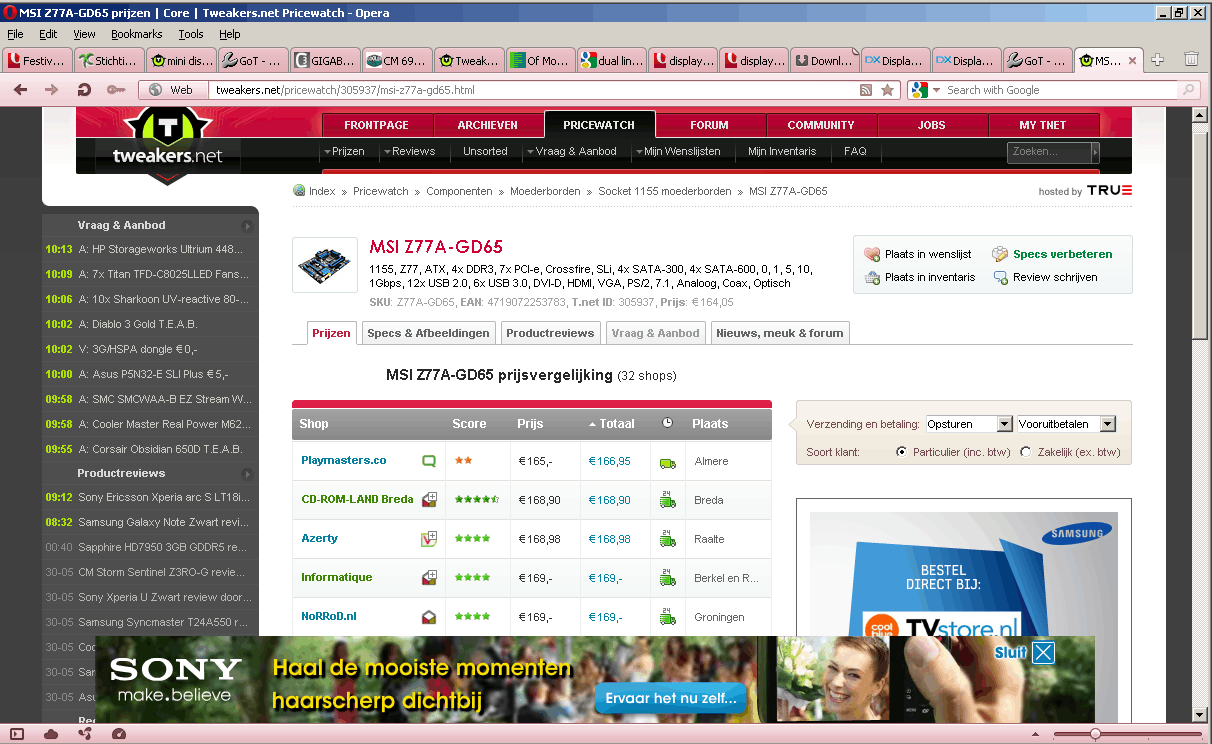Switch to Specs & Afbeeldingen tab
The image size is (1212, 744).
pos(428,333)
